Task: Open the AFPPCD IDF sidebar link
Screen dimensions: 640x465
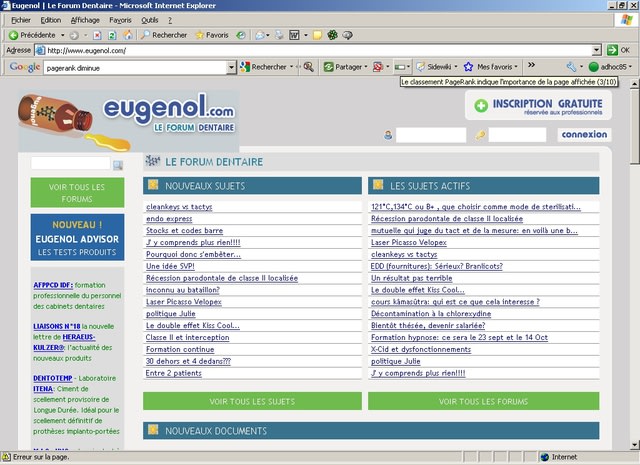Action: click(x=53, y=285)
